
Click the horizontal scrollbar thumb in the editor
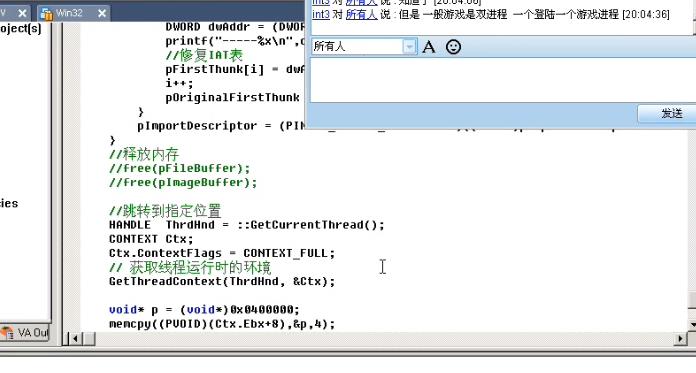click(88, 339)
